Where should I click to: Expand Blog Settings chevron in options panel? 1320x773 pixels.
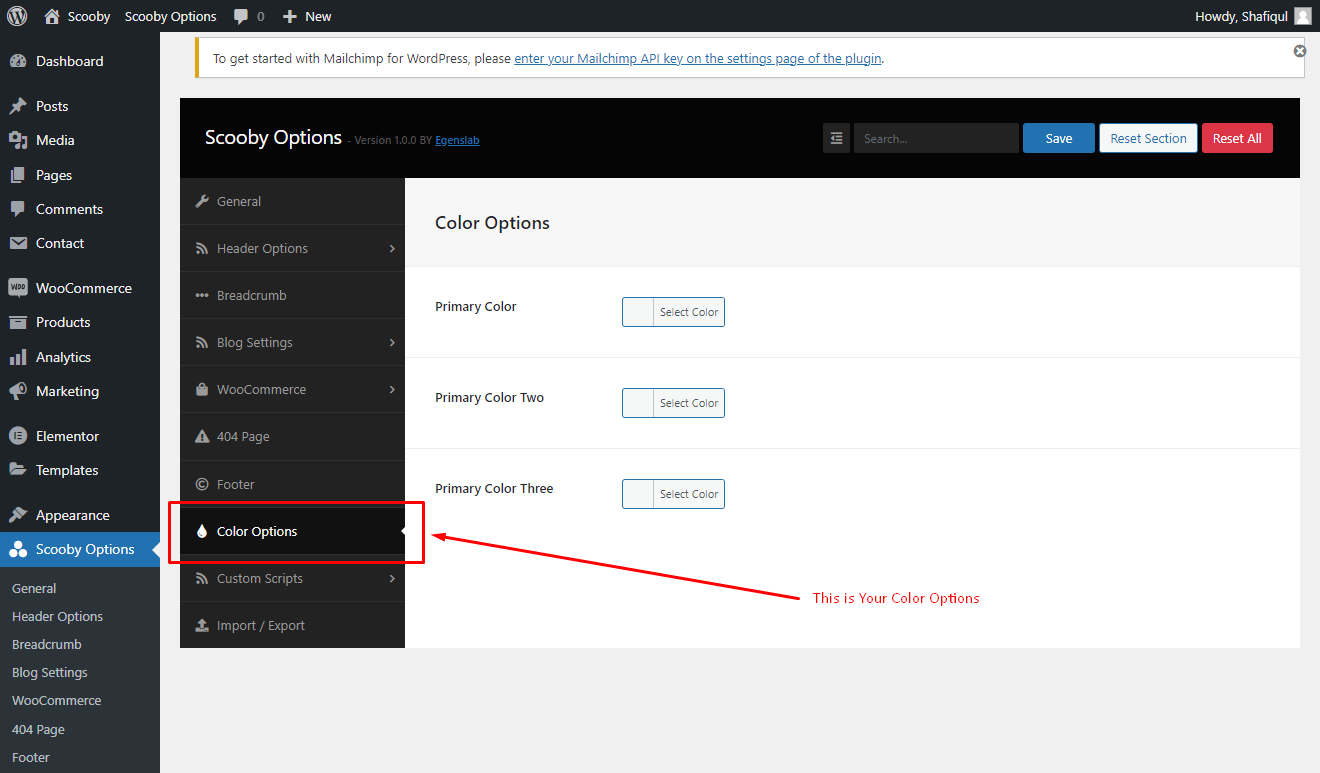pos(392,342)
